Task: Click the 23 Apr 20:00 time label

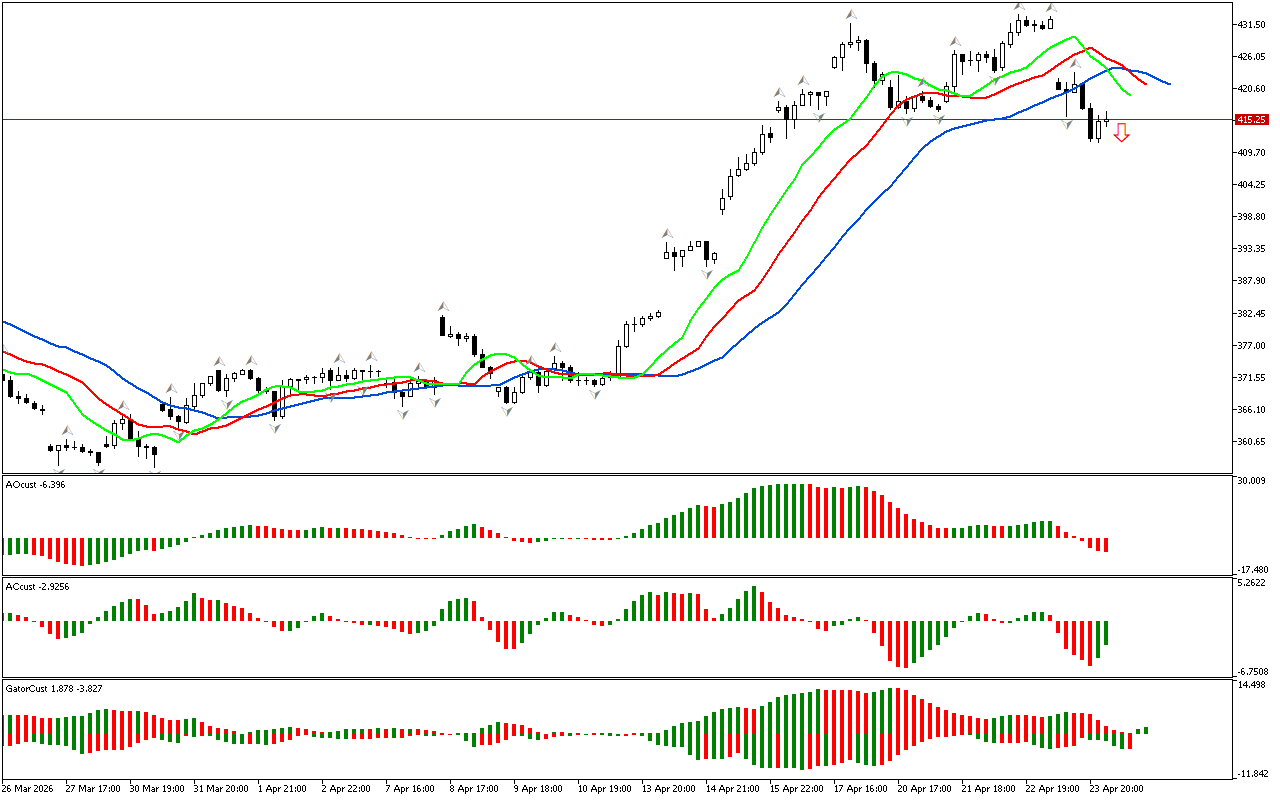Action: [x=1117, y=788]
